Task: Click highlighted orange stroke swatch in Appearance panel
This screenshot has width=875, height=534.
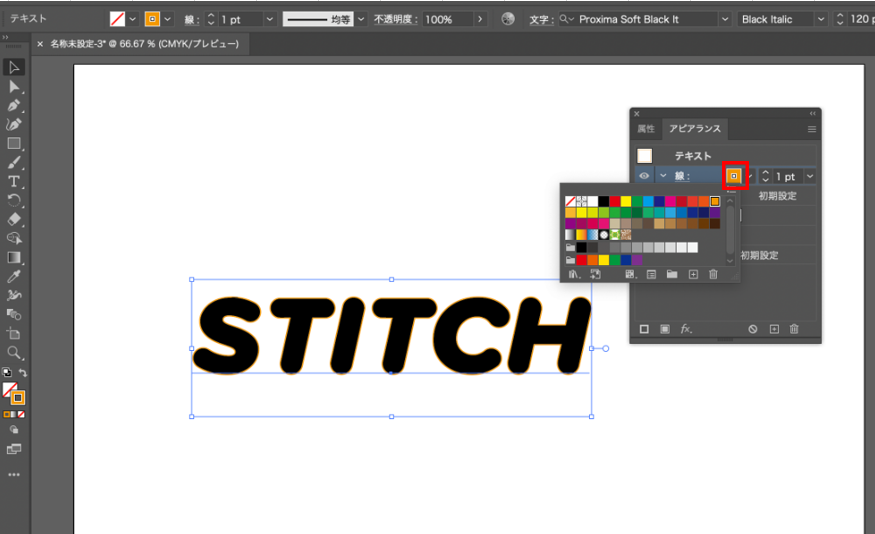Action: coord(734,176)
